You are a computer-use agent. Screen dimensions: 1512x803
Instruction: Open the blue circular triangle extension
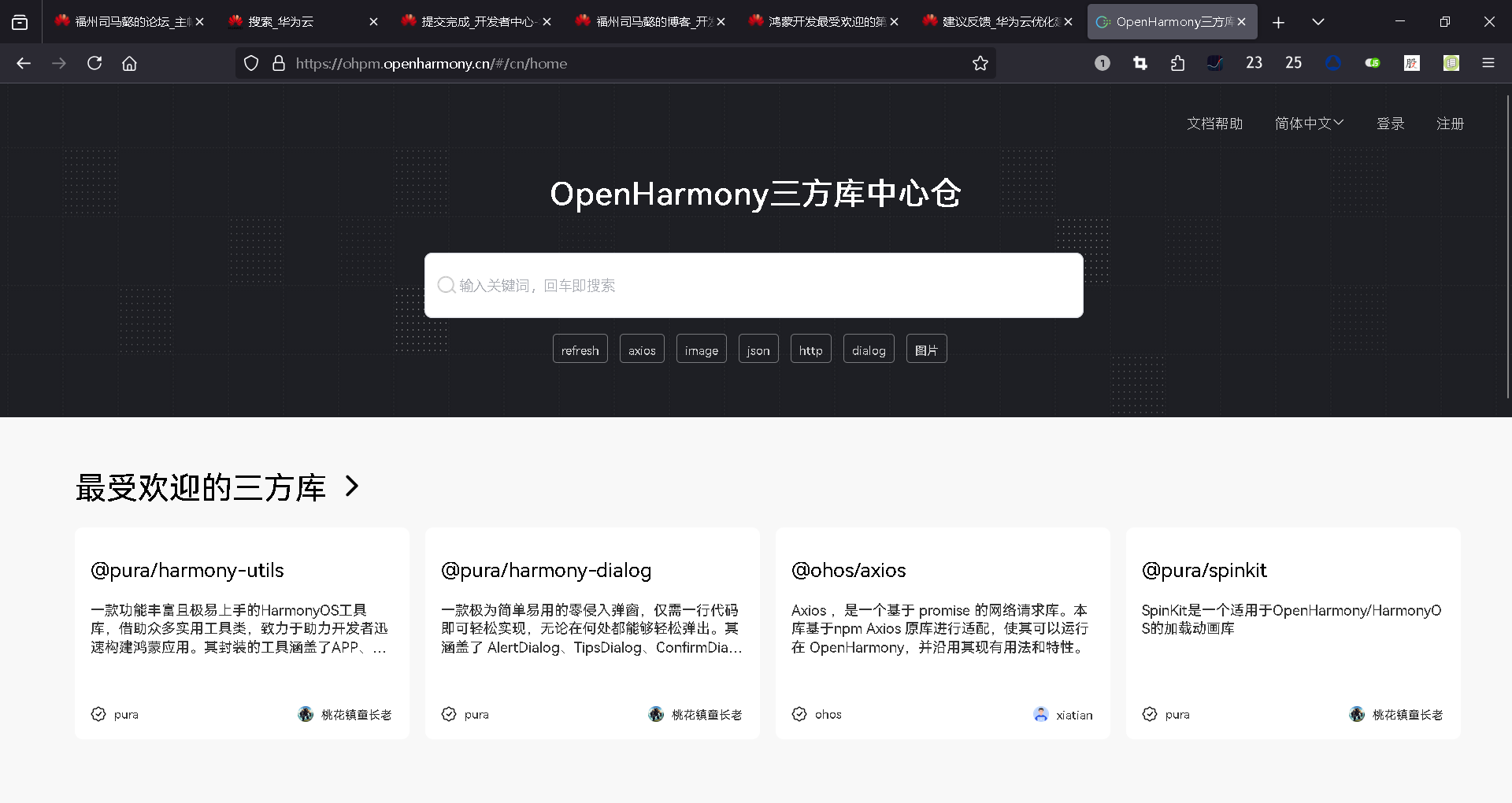[1333, 63]
